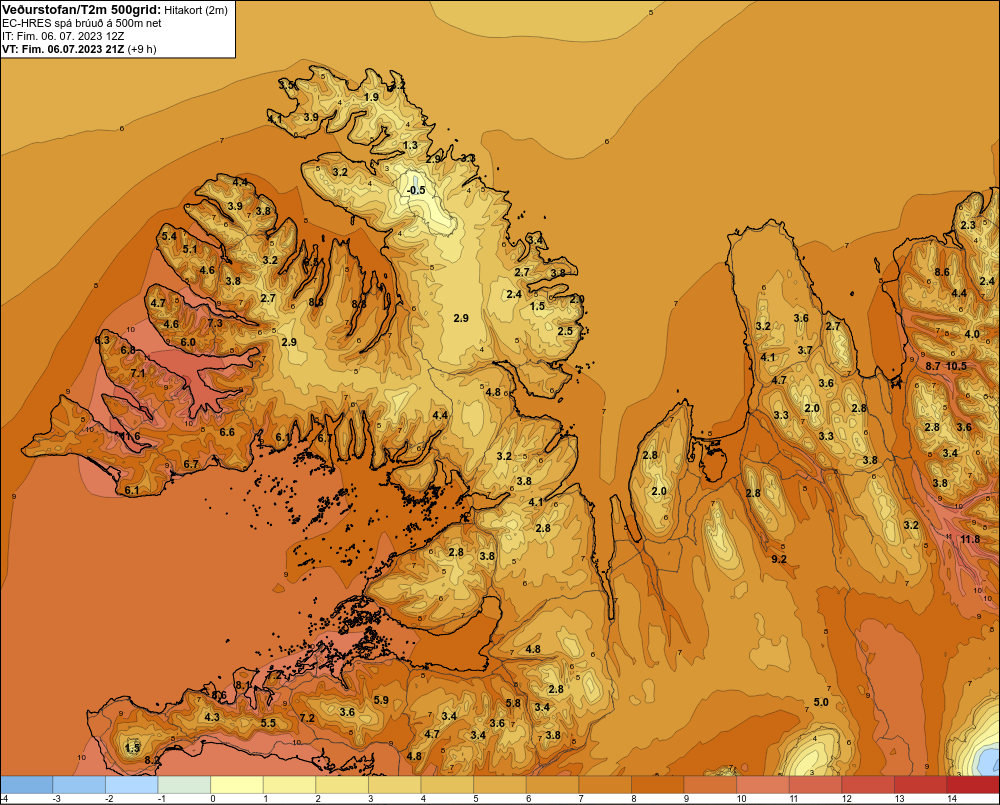Click the '4.3' temperature value

pyautogui.click(x=212, y=717)
